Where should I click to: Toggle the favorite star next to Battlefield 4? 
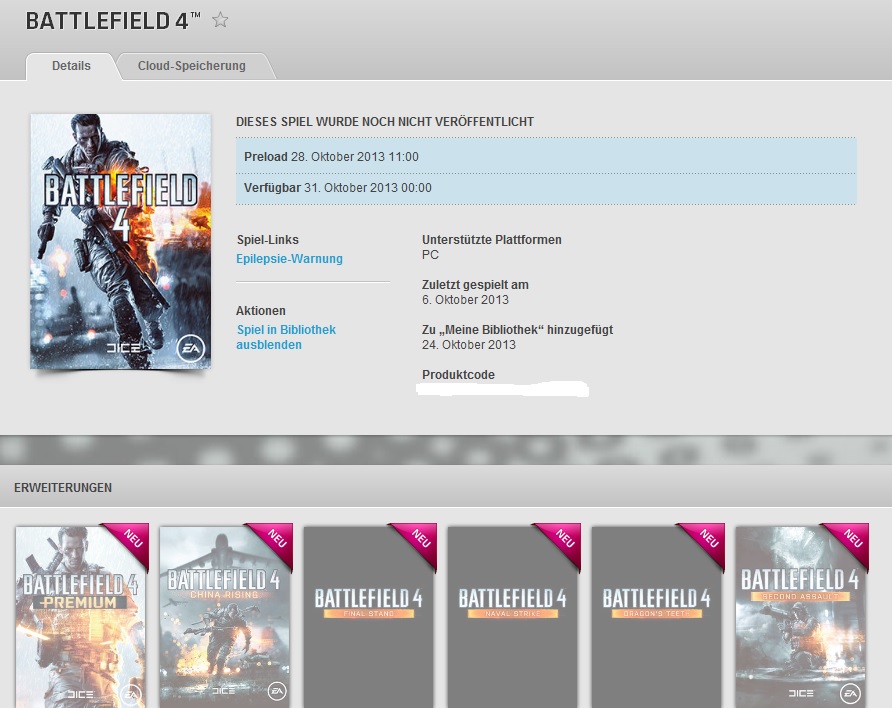pyautogui.click(x=220, y=20)
